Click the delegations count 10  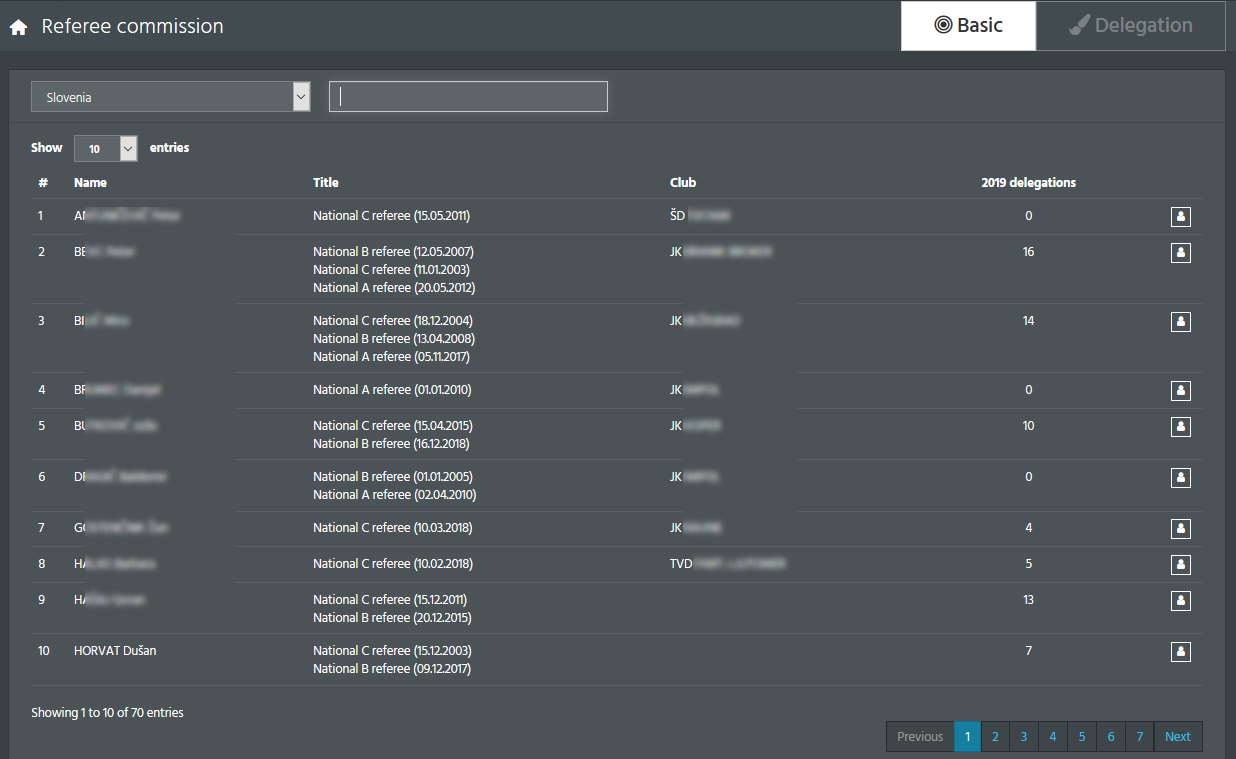click(x=1028, y=426)
